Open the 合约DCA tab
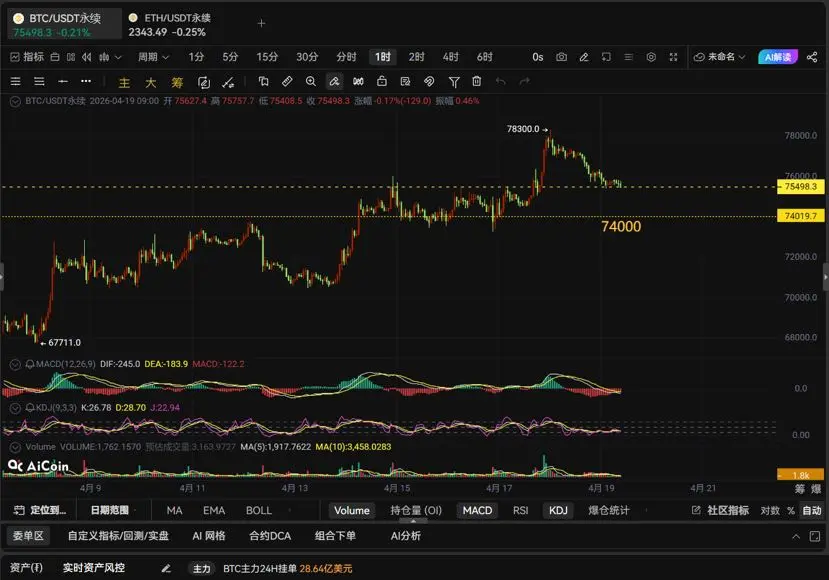This screenshot has width=829, height=580. point(270,536)
